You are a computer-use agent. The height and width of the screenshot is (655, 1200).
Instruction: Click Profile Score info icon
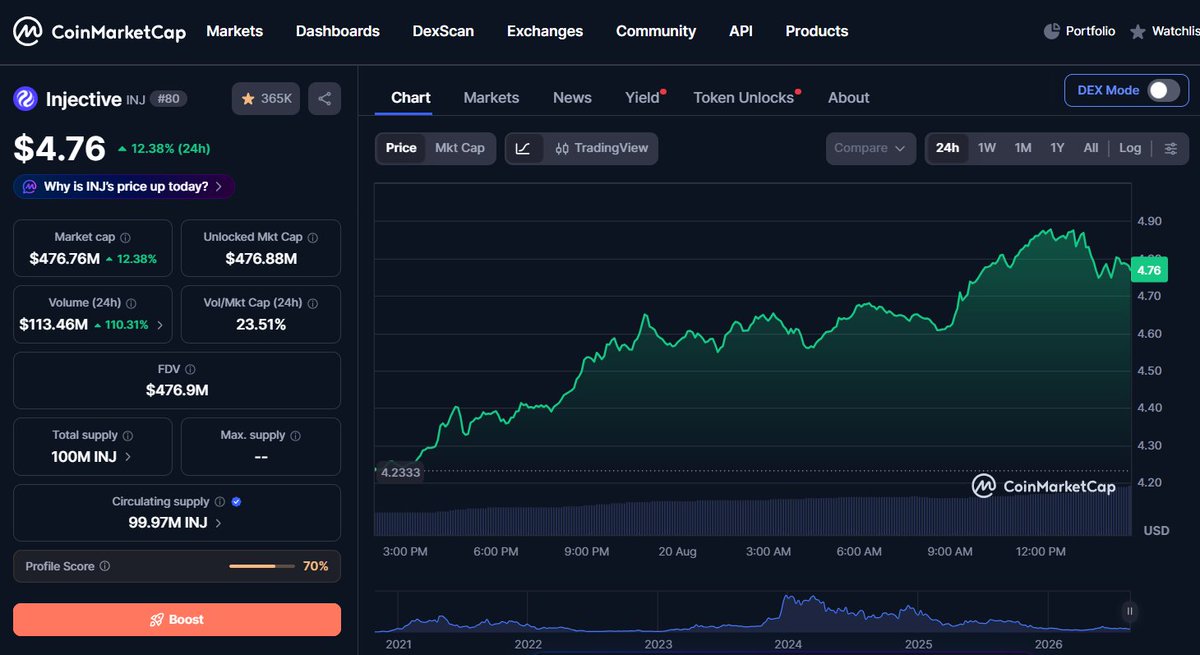(x=105, y=566)
